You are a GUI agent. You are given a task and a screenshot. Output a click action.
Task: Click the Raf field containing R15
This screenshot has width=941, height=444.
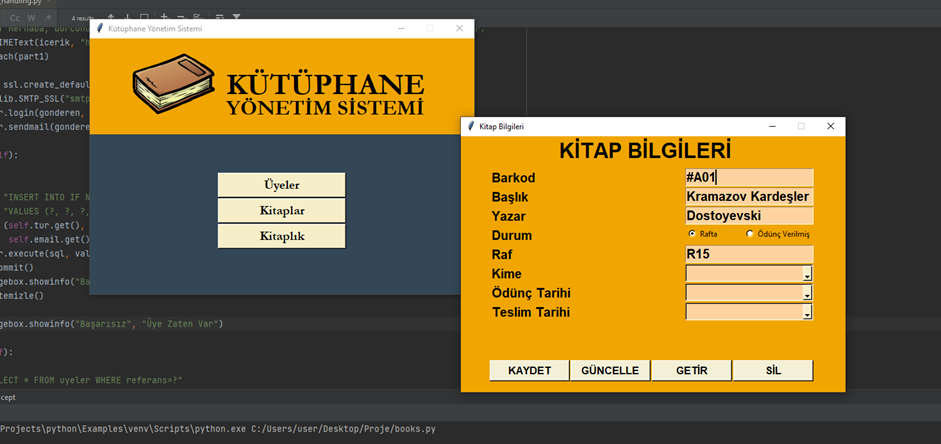[x=749, y=254]
